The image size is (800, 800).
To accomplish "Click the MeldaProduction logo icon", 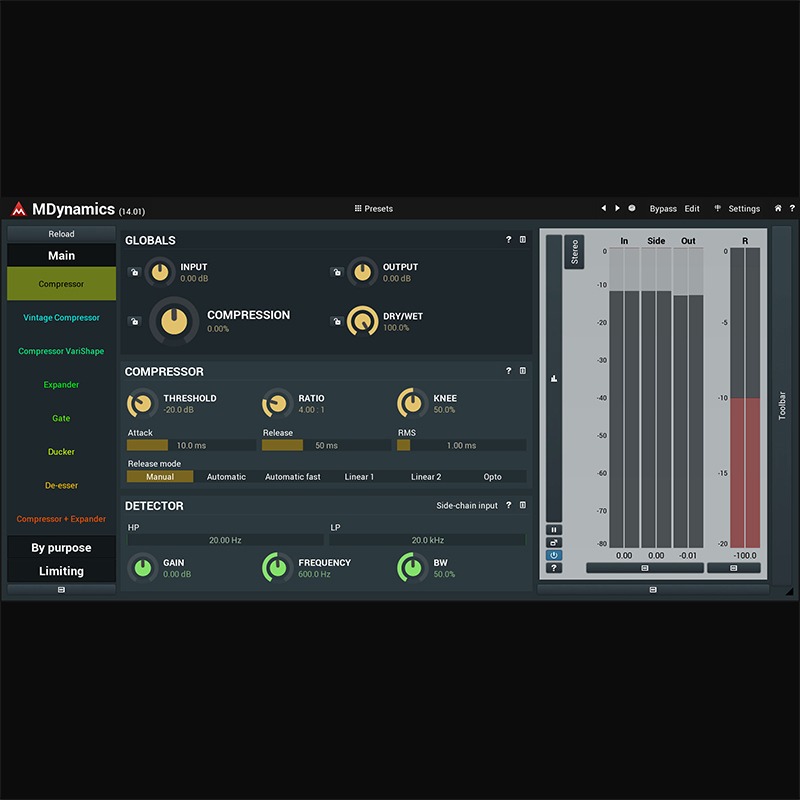I will tap(19, 209).
